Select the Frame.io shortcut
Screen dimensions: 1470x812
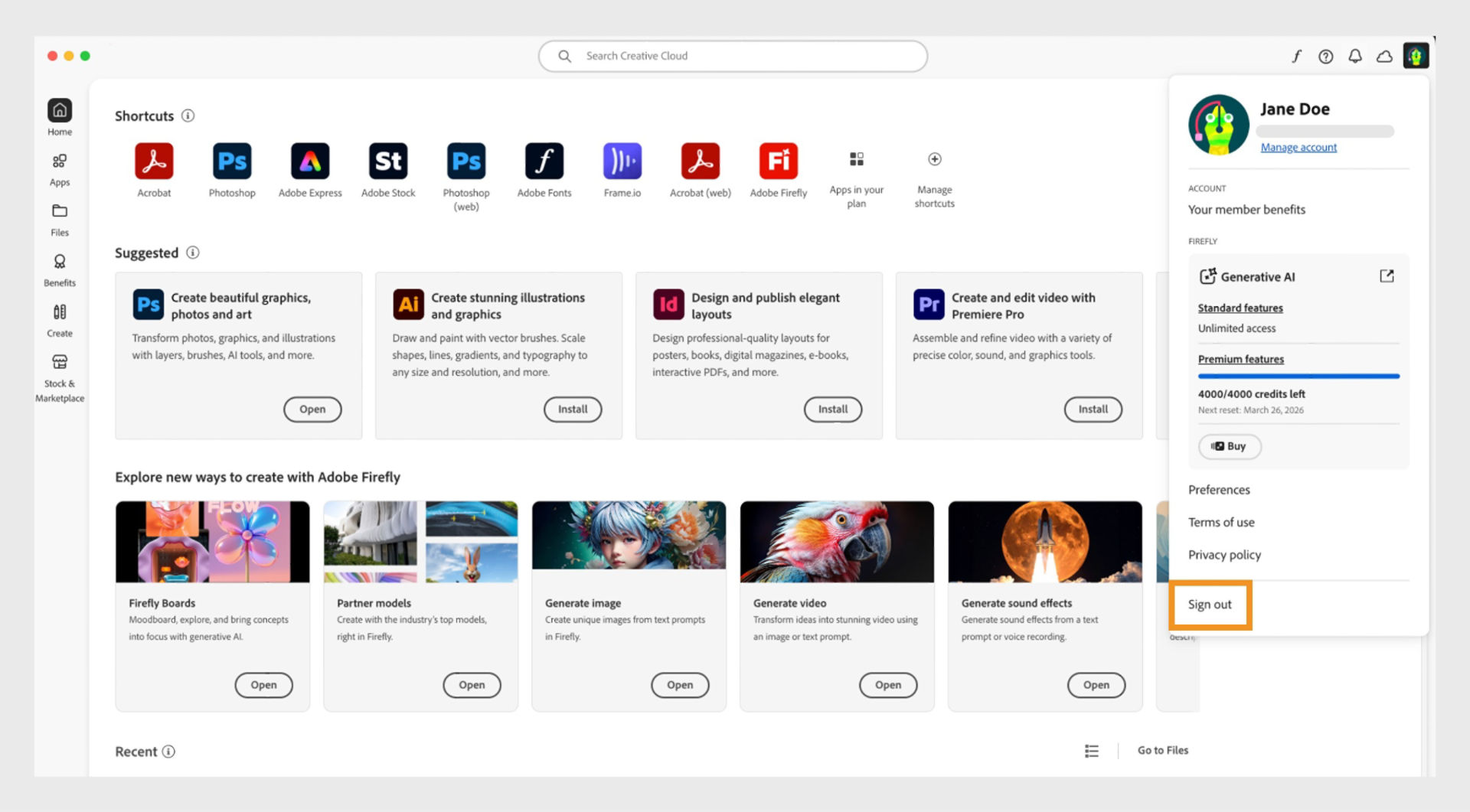pos(622,161)
